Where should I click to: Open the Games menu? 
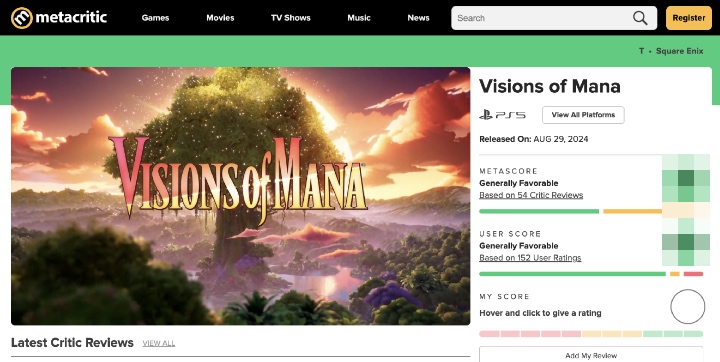[155, 18]
